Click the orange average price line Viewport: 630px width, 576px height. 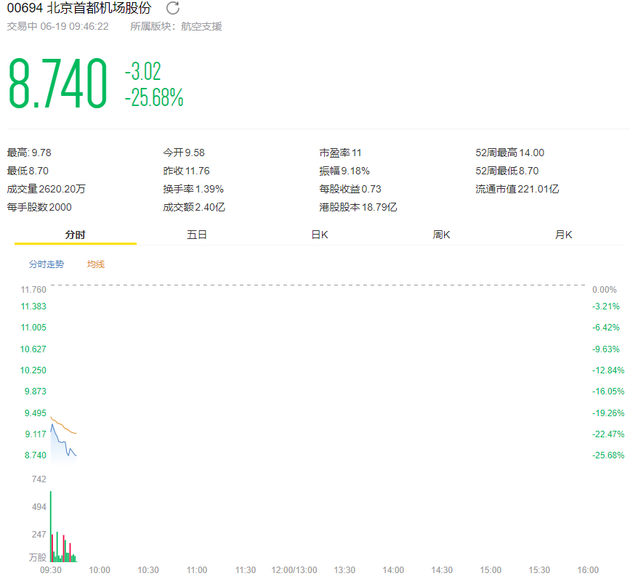point(63,426)
